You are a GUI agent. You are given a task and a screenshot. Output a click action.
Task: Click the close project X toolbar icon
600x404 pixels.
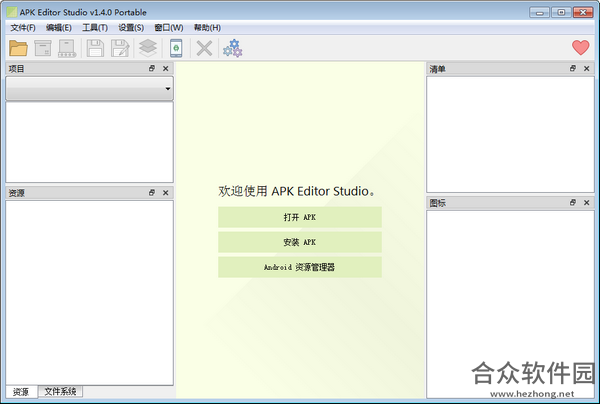pyautogui.click(x=204, y=49)
